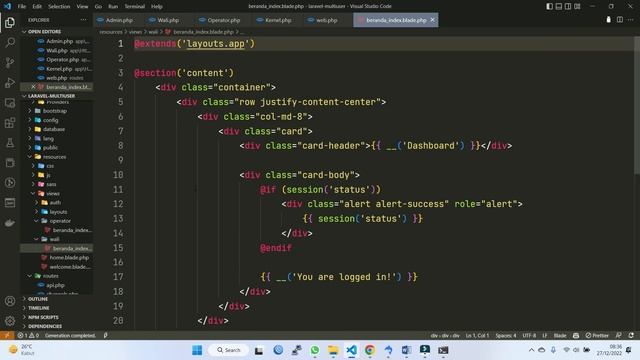Screen dimensions: 640x360
Task: Click taskbar Search box
Action: tap(229, 350)
